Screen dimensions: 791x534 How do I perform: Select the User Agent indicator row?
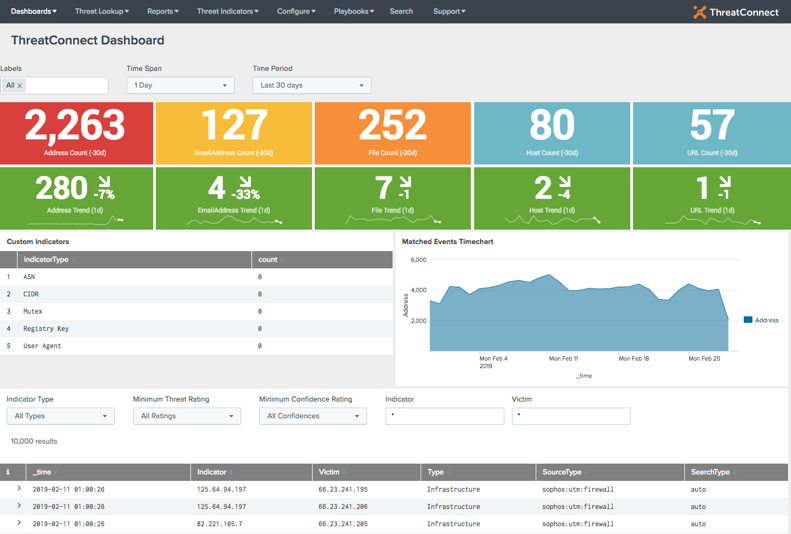click(x=196, y=346)
